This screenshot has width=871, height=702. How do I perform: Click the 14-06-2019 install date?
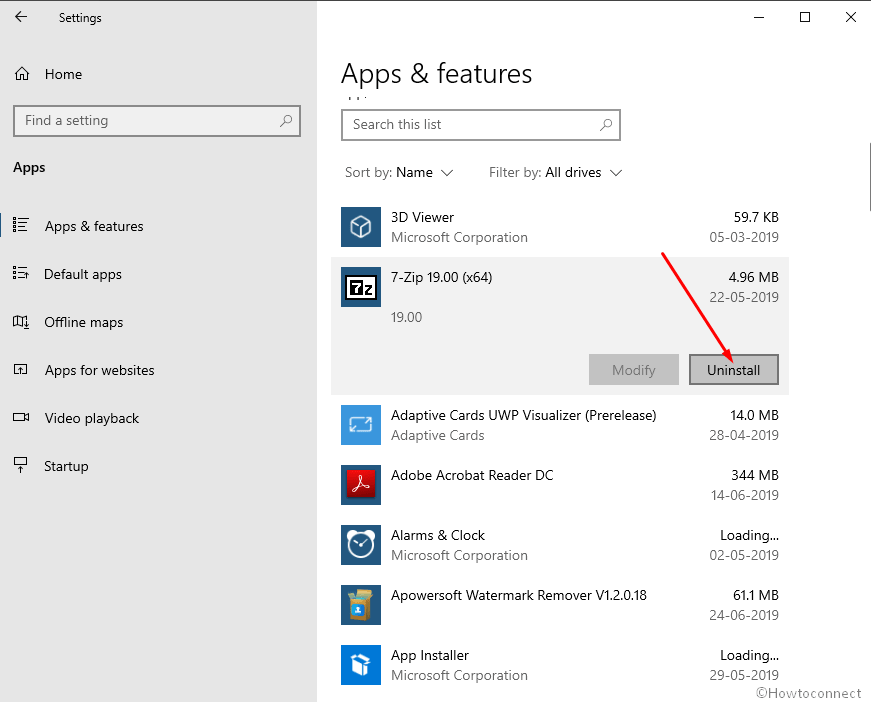745,495
